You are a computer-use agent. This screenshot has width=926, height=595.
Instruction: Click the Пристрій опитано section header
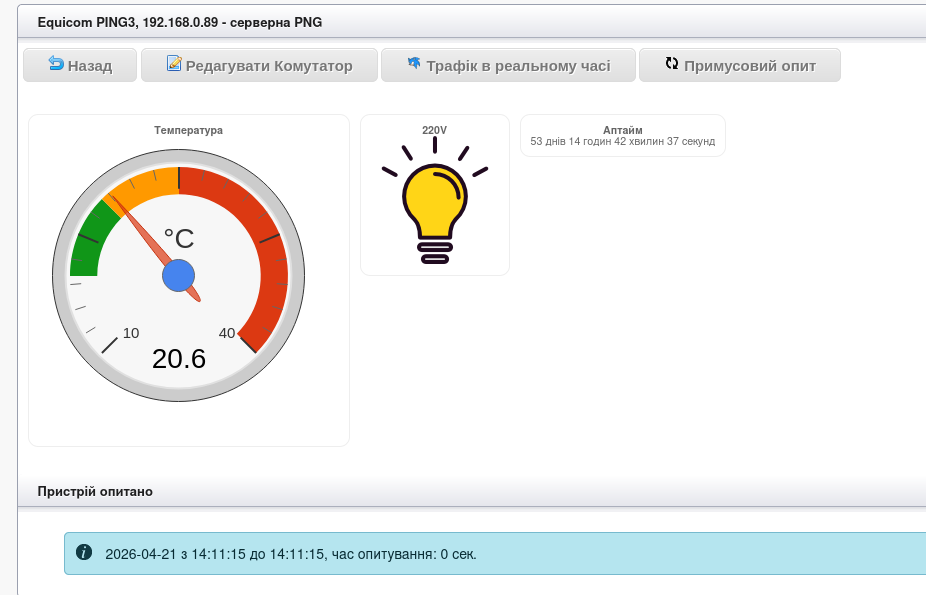pyautogui.click(x=95, y=491)
